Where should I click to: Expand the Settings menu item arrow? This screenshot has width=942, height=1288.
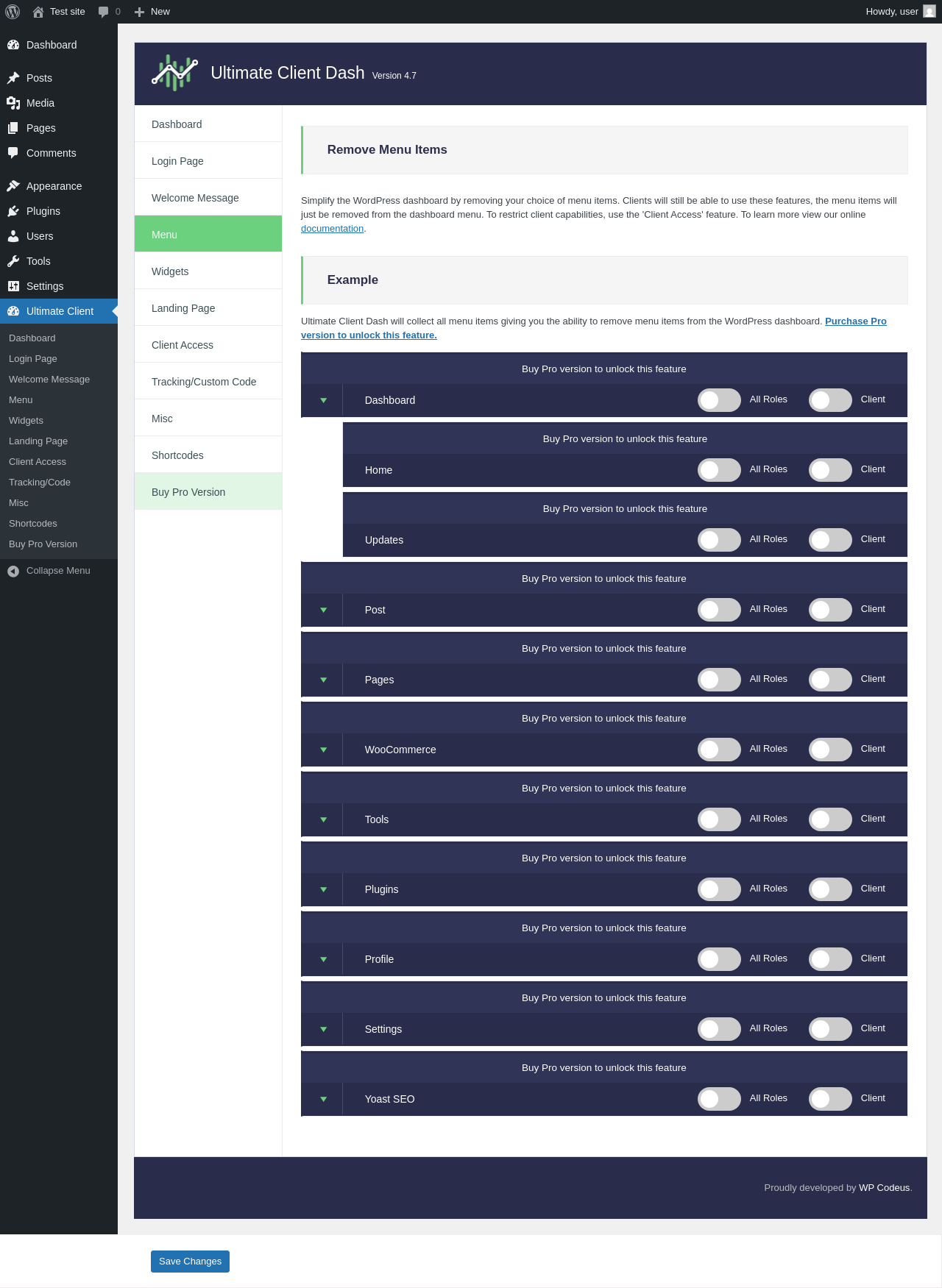pyautogui.click(x=323, y=1030)
